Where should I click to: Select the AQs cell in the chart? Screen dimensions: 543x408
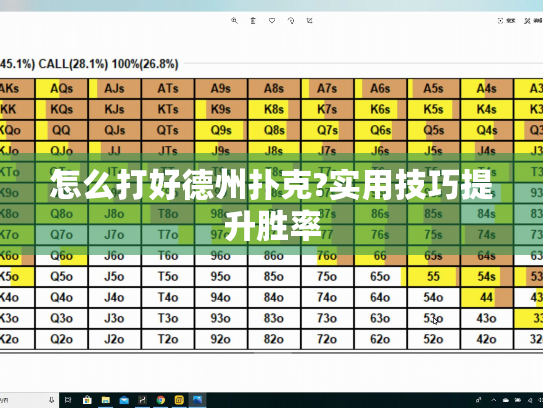click(x=62, y=89)
